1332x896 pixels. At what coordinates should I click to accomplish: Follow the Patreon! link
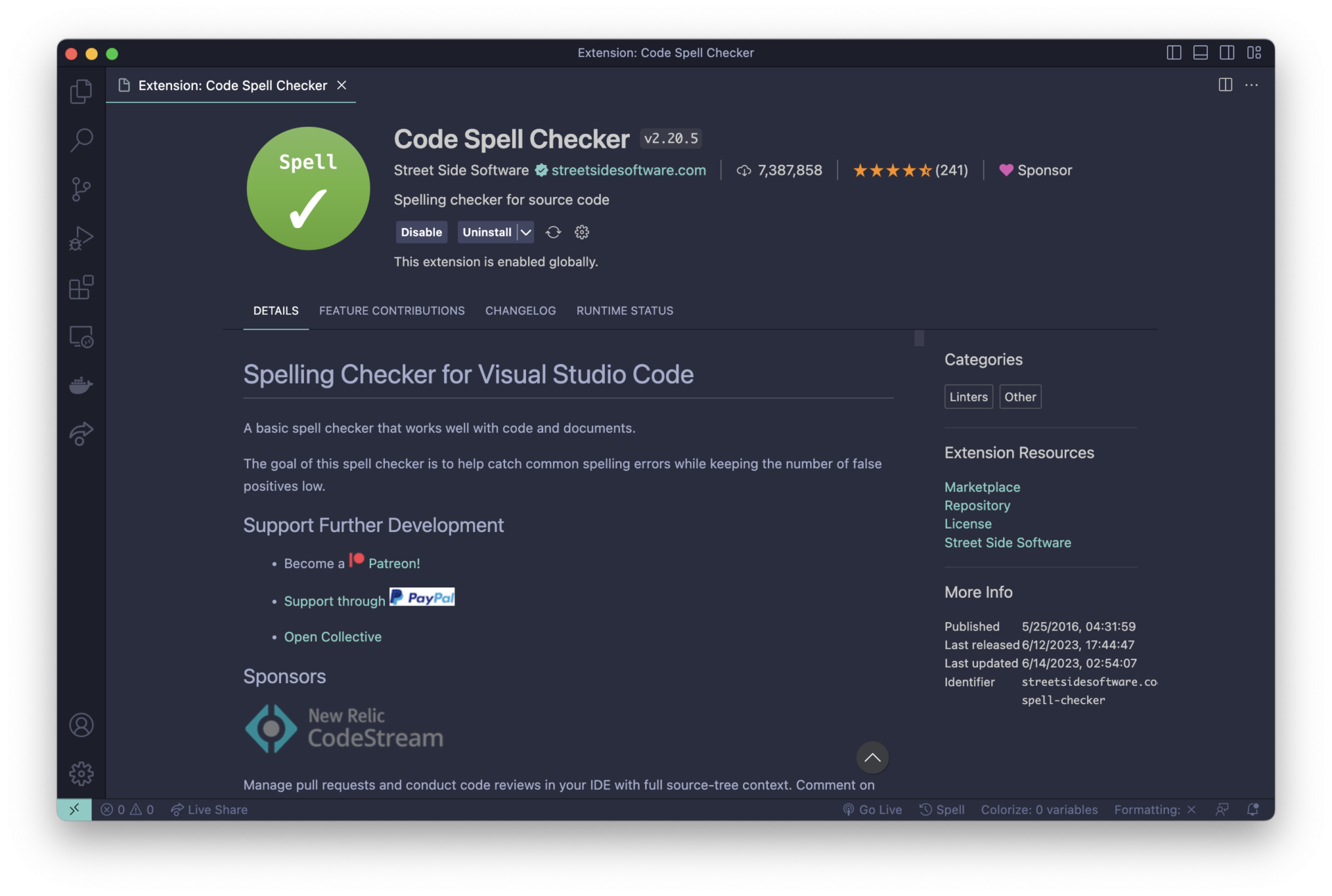point(393,564)
